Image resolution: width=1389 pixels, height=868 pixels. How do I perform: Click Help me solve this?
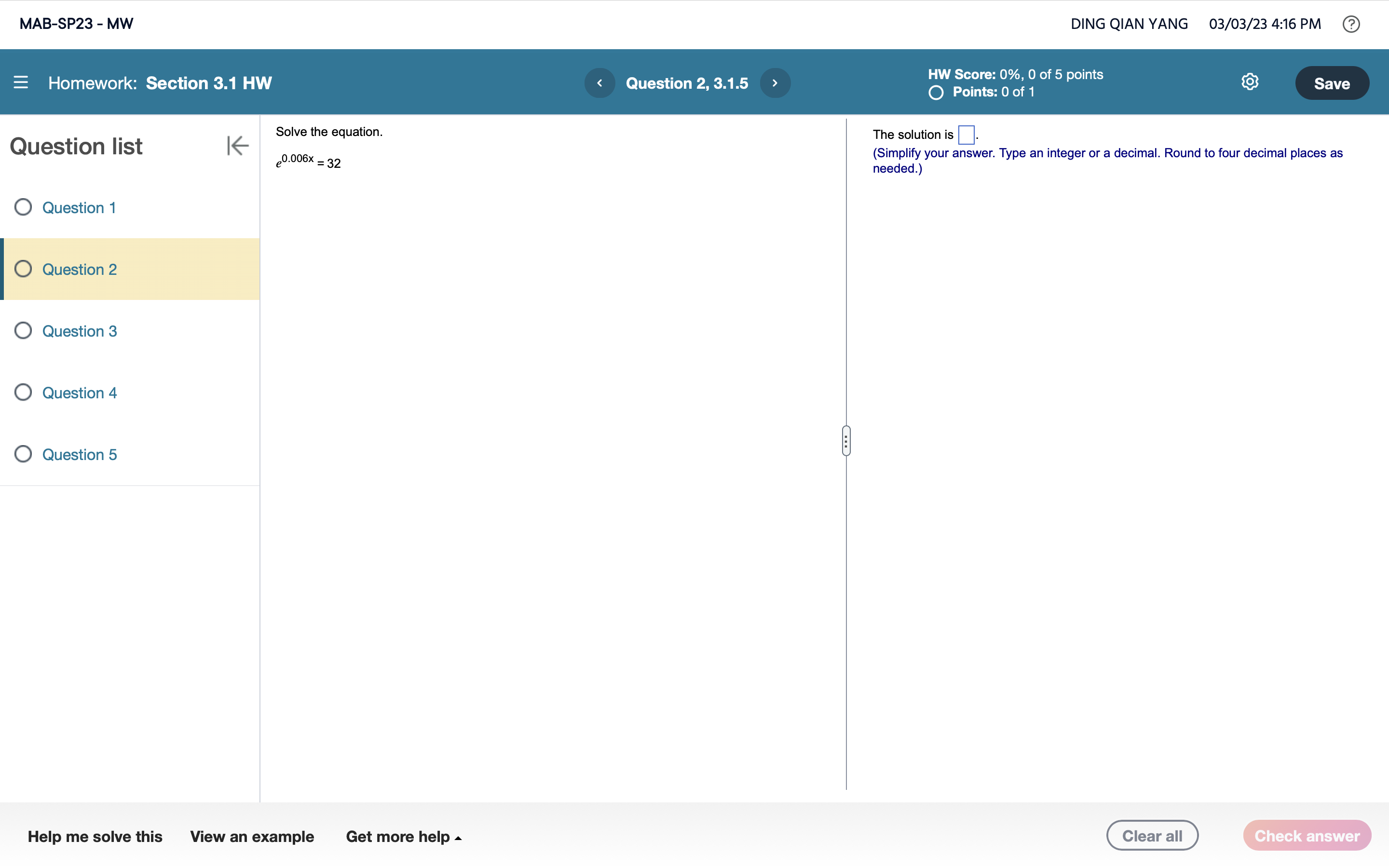[95, 837]
